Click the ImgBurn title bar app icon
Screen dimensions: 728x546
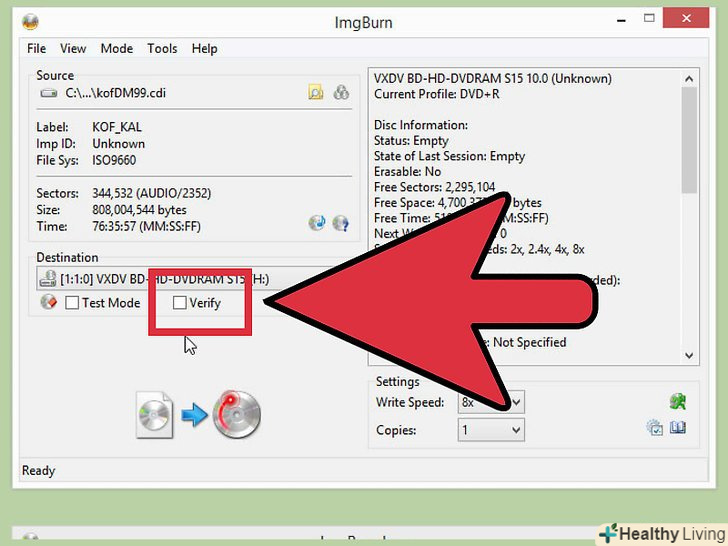[x=30, y=21]
